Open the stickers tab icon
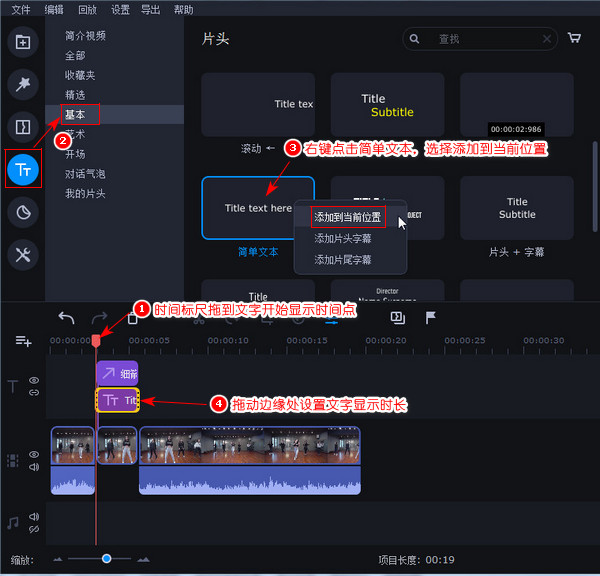Screen dimensions: 600x576 [x=23, y=212]
